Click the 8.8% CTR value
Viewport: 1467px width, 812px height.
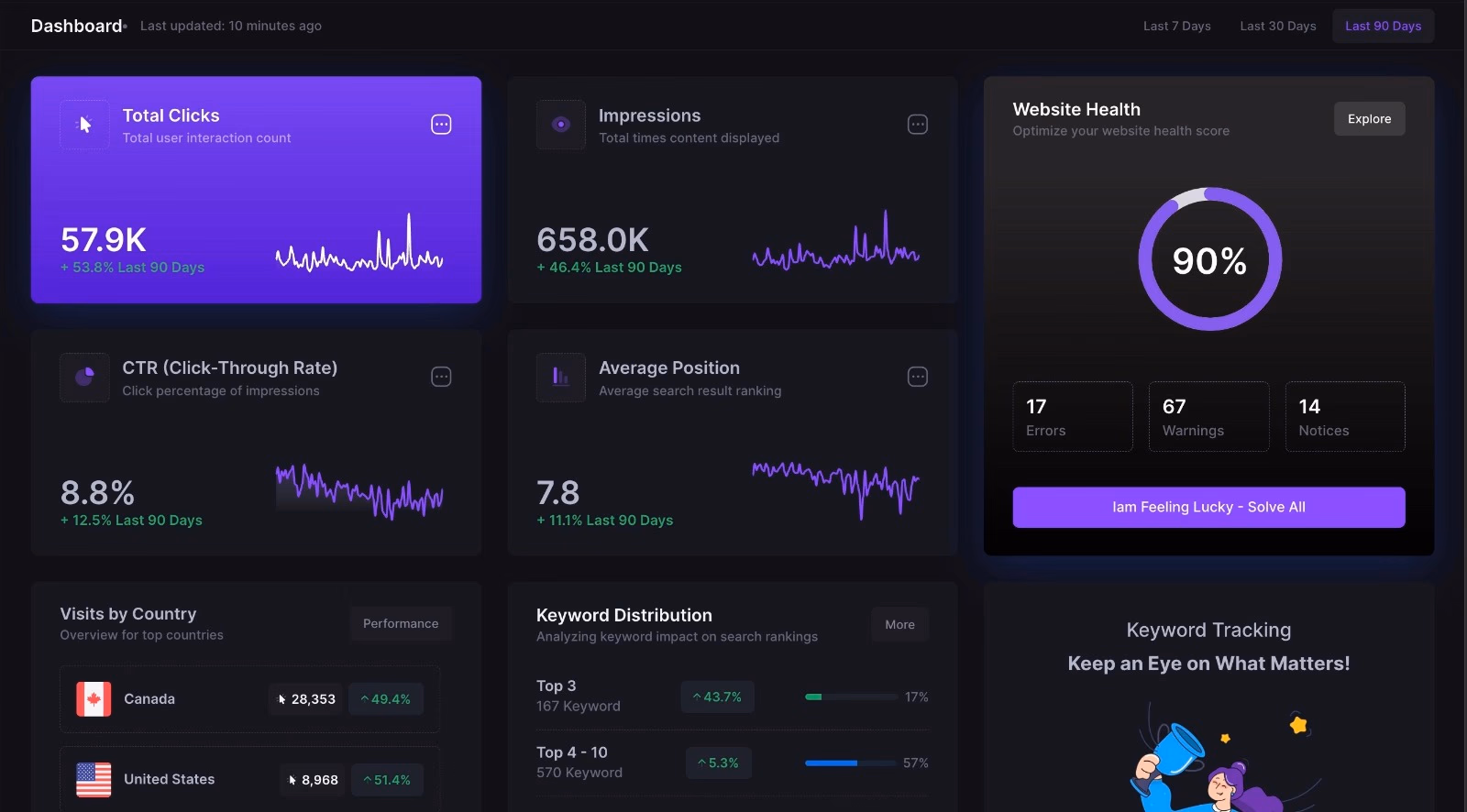click(97, 493)
